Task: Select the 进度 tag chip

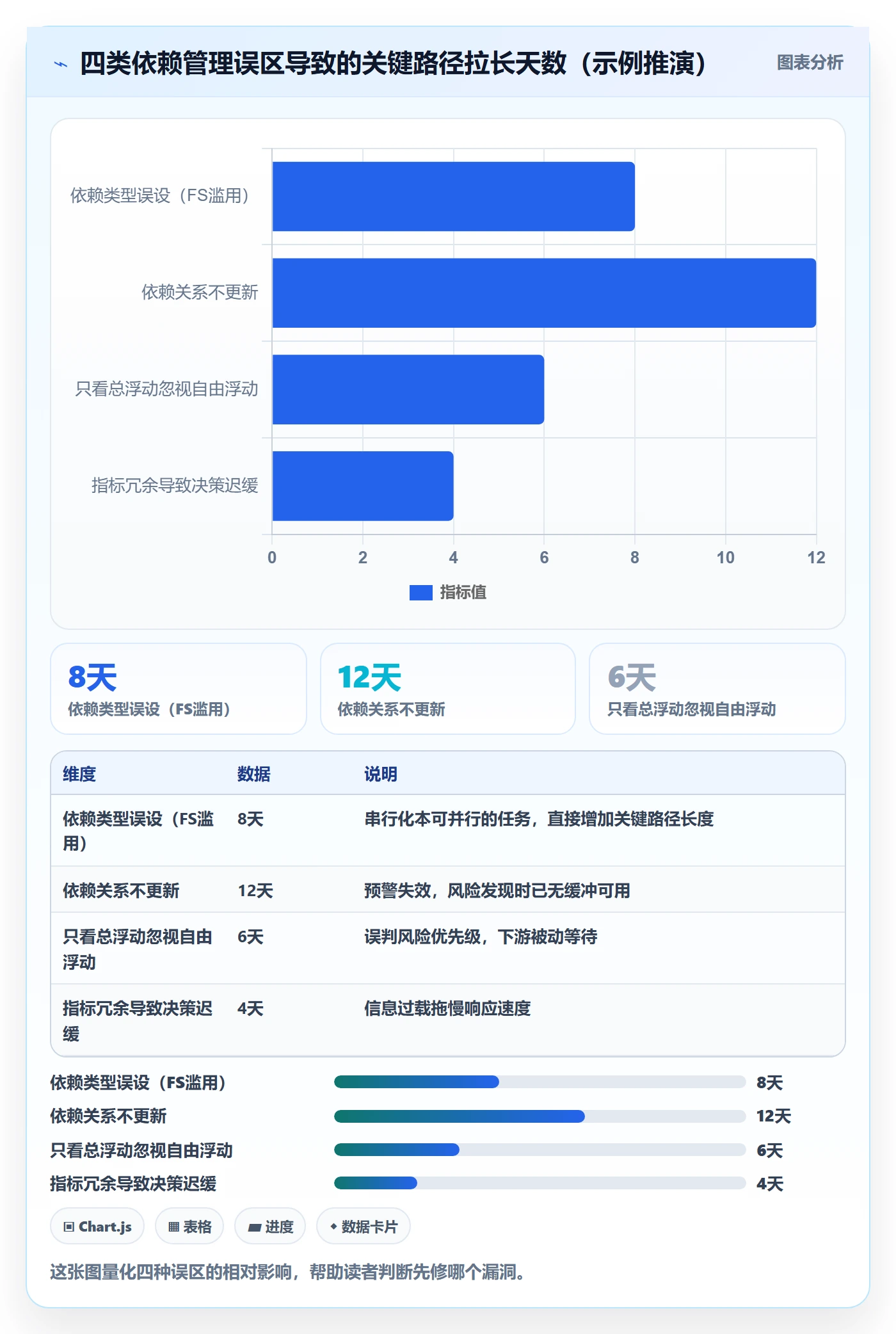Action: click(270, 1226)
